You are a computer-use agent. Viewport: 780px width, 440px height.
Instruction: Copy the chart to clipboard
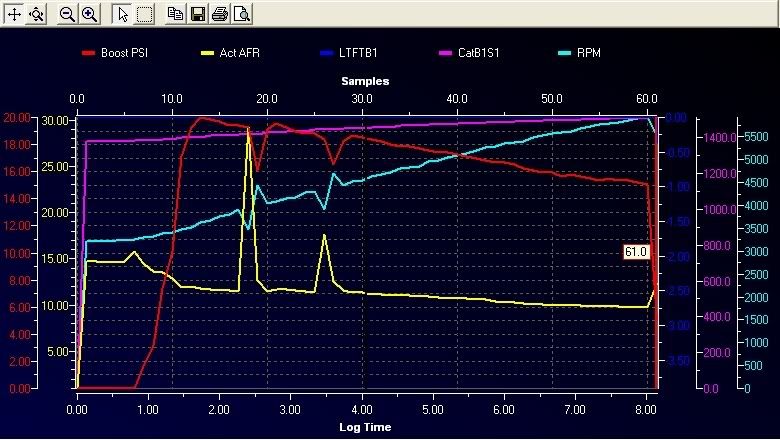(175, 14)
